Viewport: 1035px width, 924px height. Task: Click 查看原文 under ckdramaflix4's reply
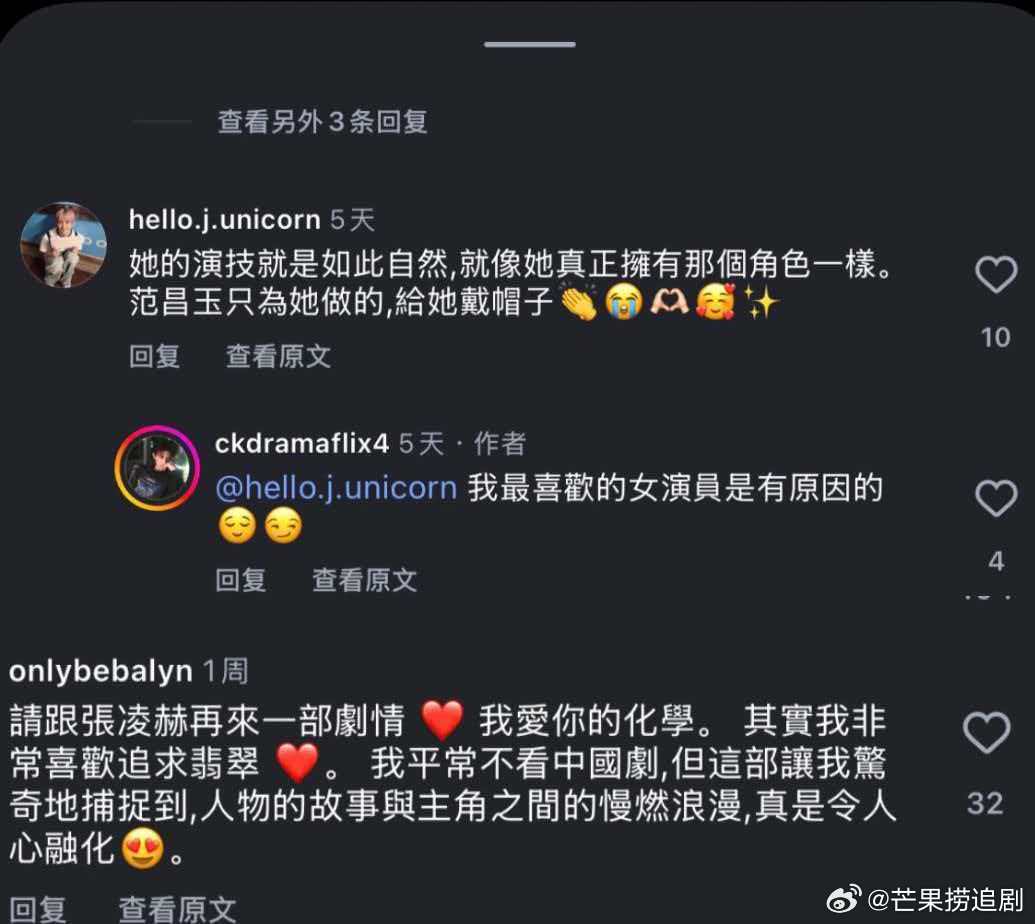pos(364,580)
